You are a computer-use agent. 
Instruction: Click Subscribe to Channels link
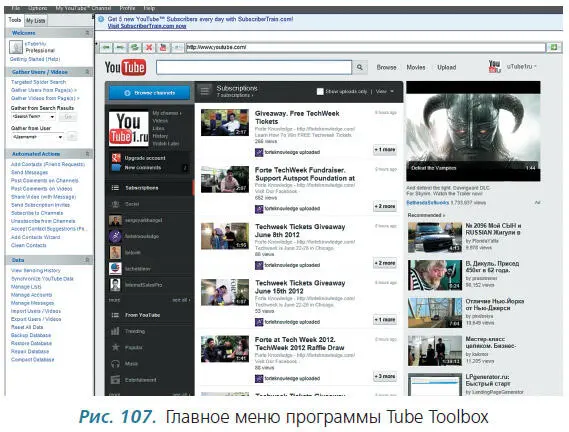(37, 213)
